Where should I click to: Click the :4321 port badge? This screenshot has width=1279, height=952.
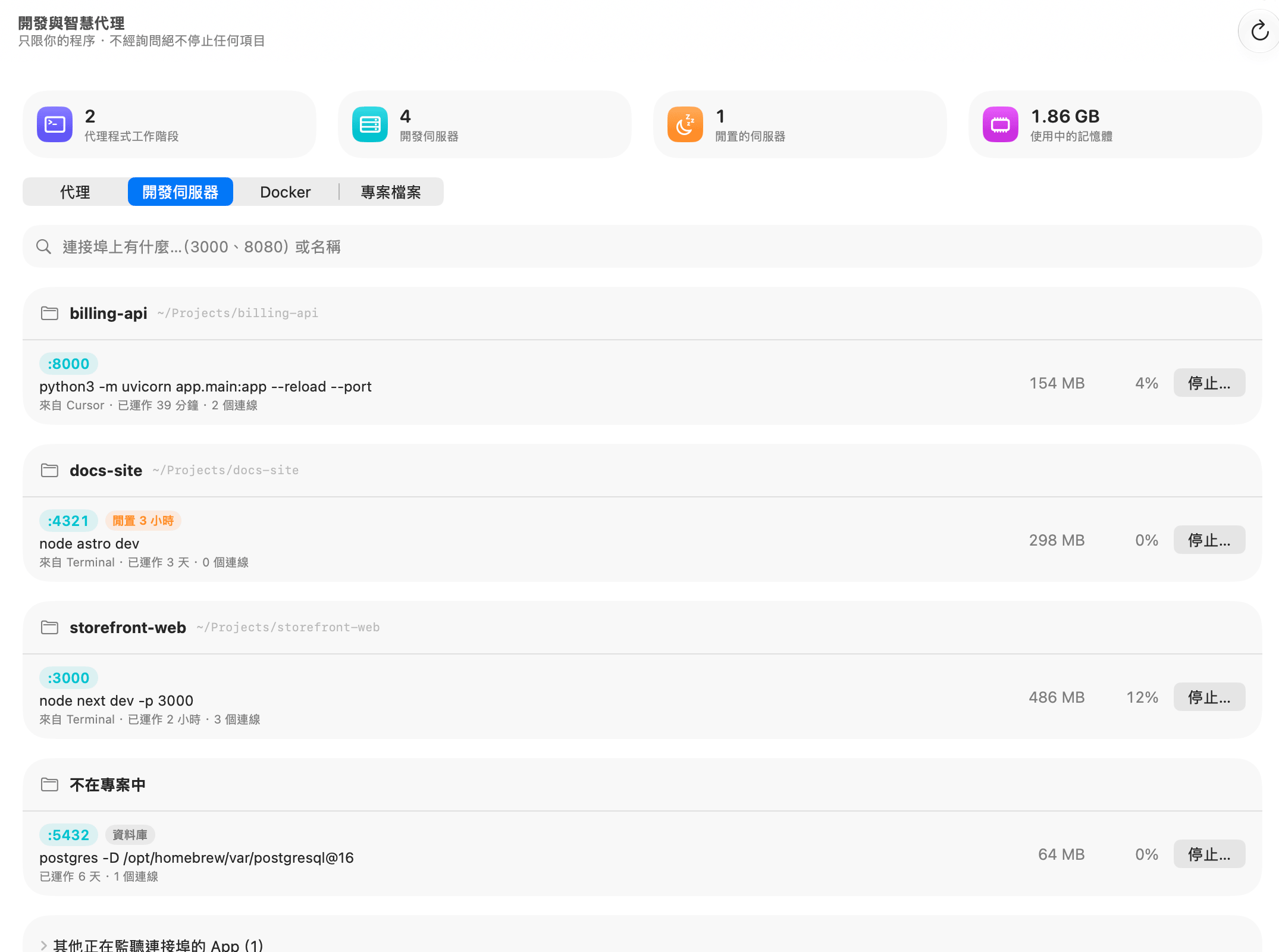tap(68, 521)
